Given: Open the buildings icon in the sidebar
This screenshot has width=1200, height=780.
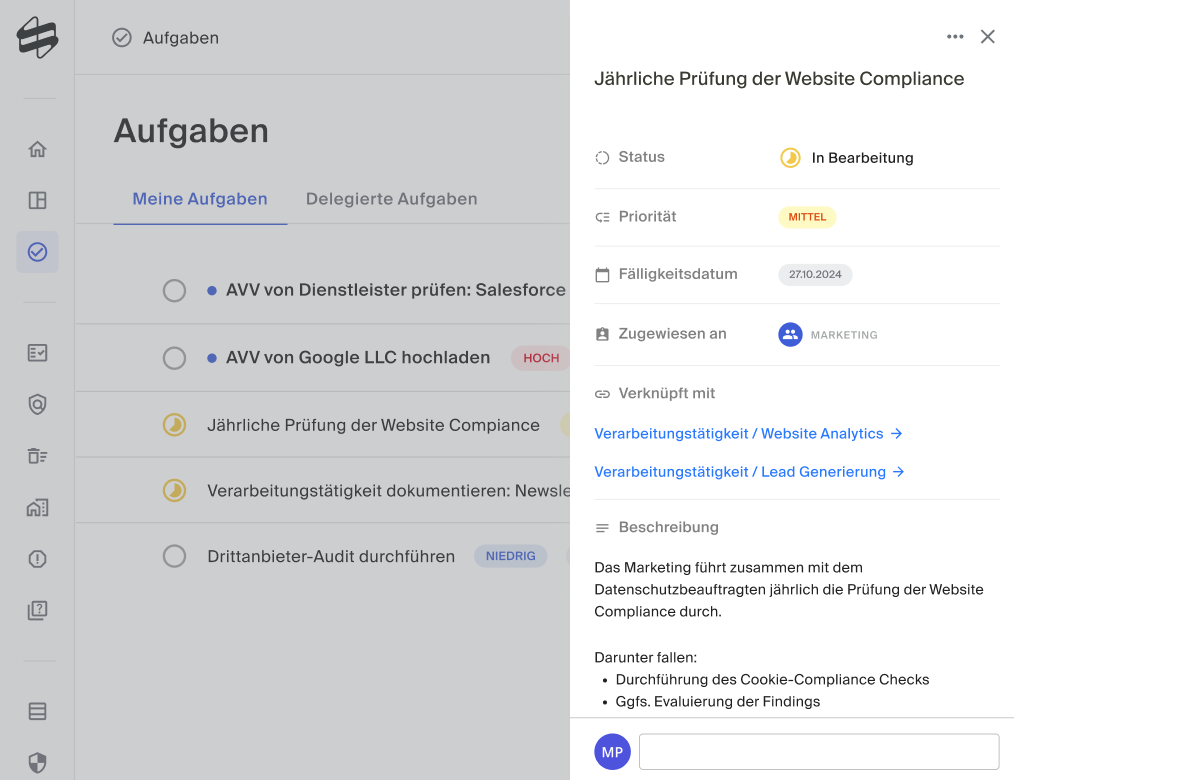Looking at the screenshot, I should 37,507.
